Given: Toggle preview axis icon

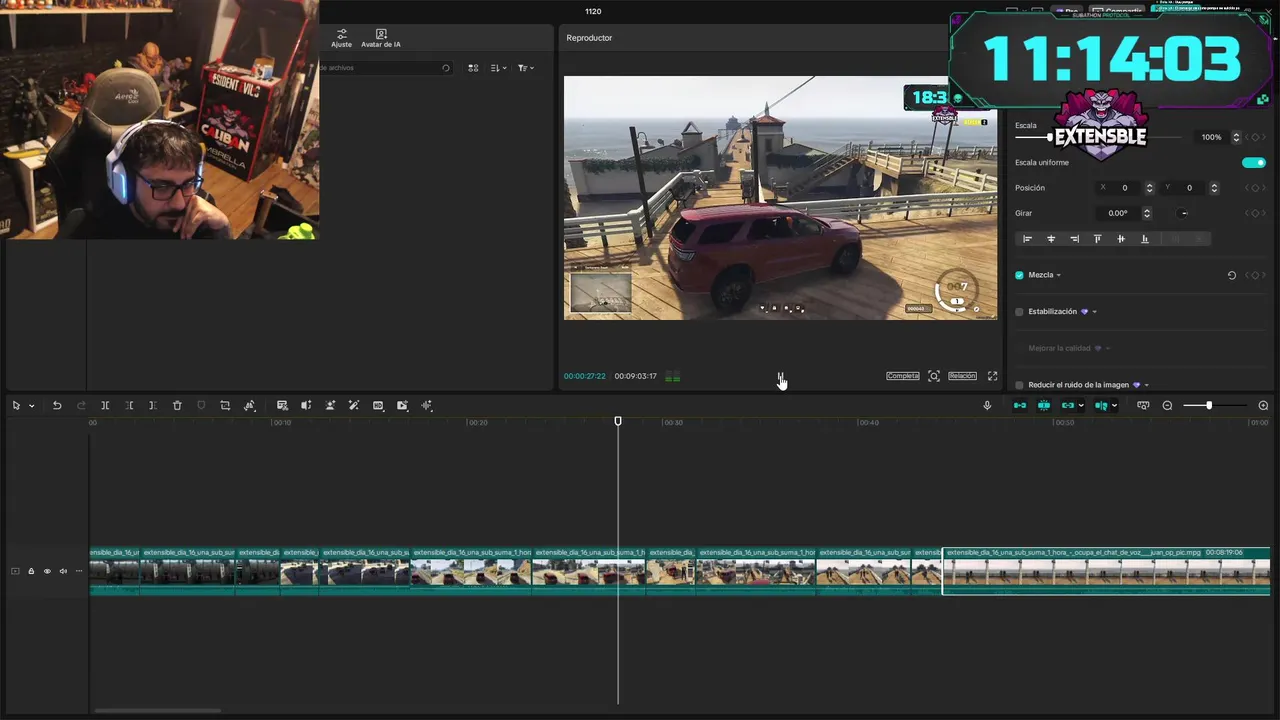Looking at the screenshot, I should coord(1101,405).
